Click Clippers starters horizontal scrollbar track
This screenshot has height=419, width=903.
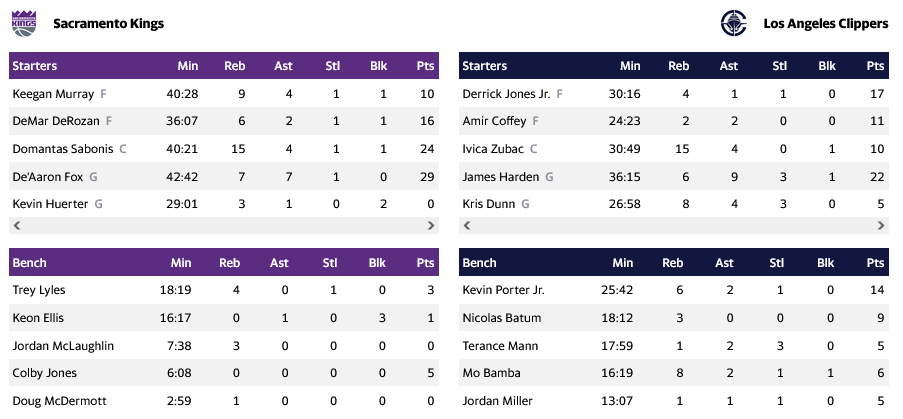673,226
